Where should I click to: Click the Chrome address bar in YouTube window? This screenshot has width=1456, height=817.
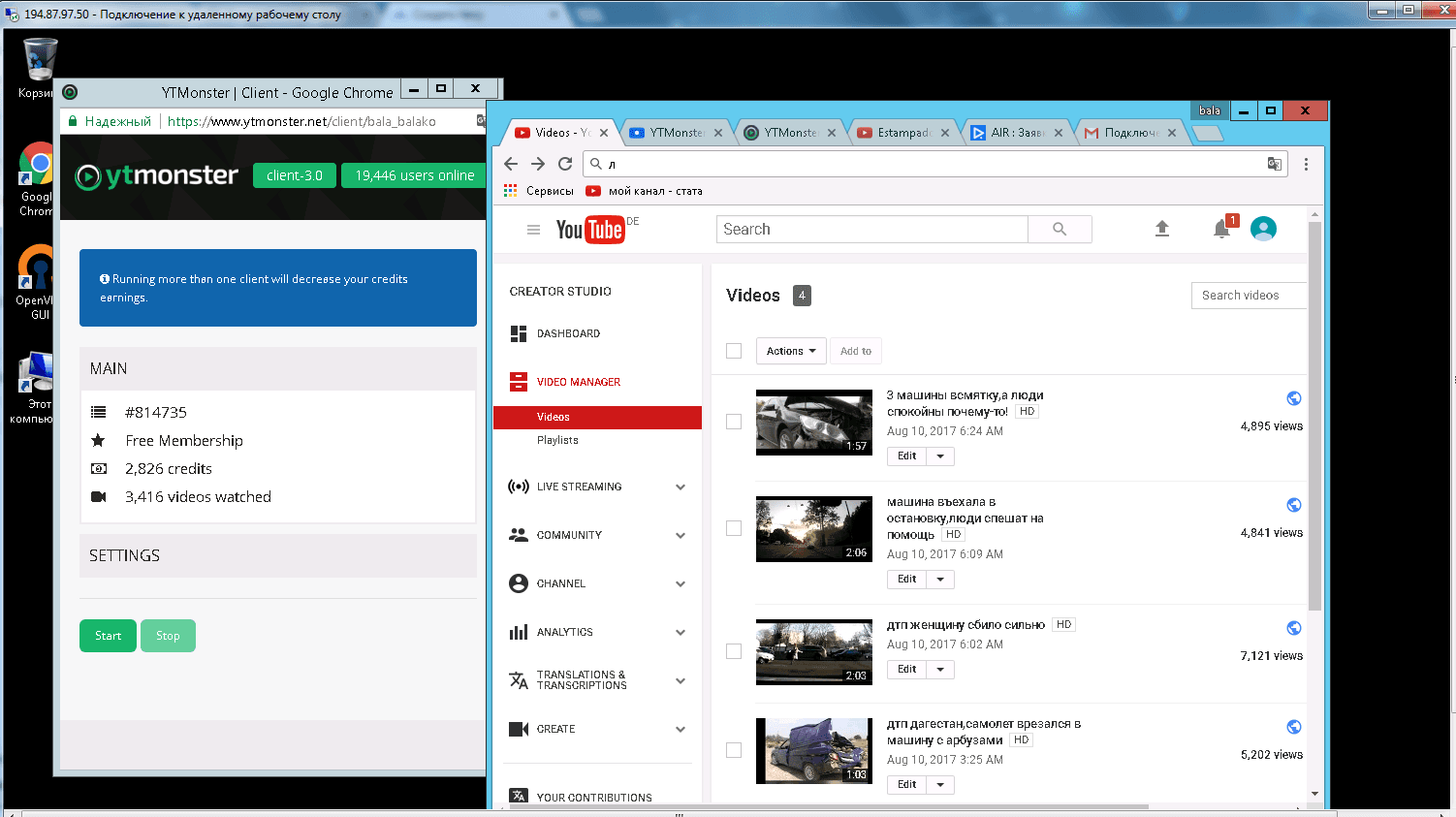935,164
